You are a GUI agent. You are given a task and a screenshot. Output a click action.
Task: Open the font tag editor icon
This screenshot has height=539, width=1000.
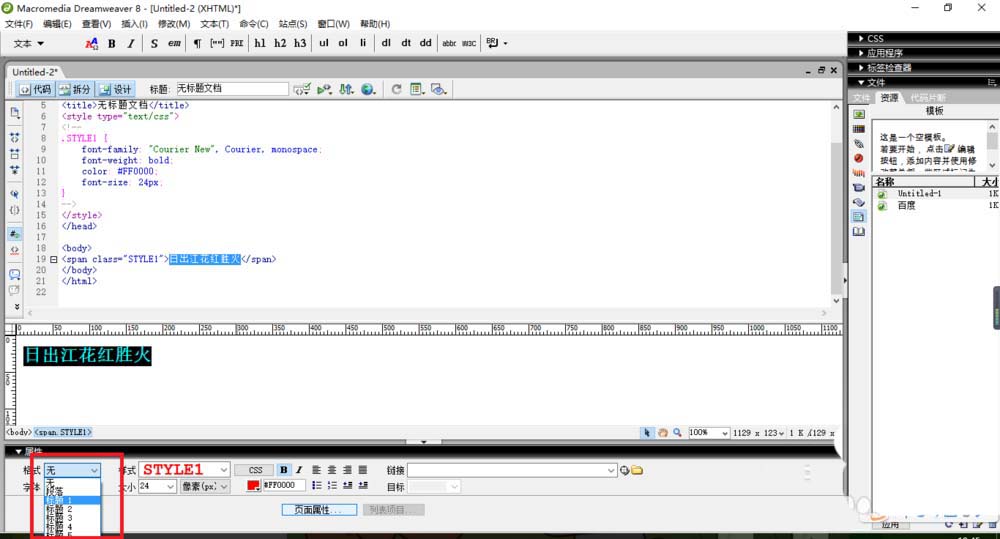click(x=91, y=43)
